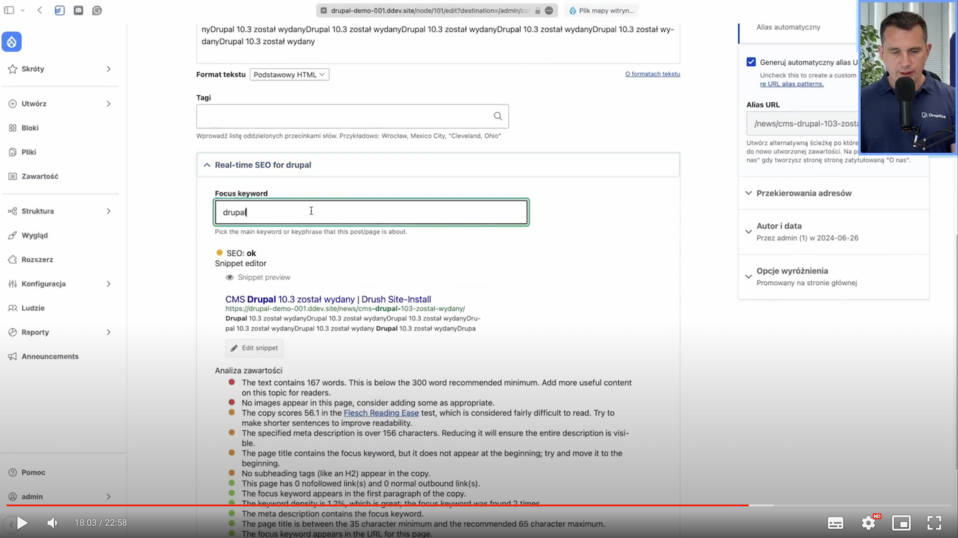Click the snippet title CMS Drupal 10.3 link
958x538 pixels.
pyautogui.click(x=327, y=299)
